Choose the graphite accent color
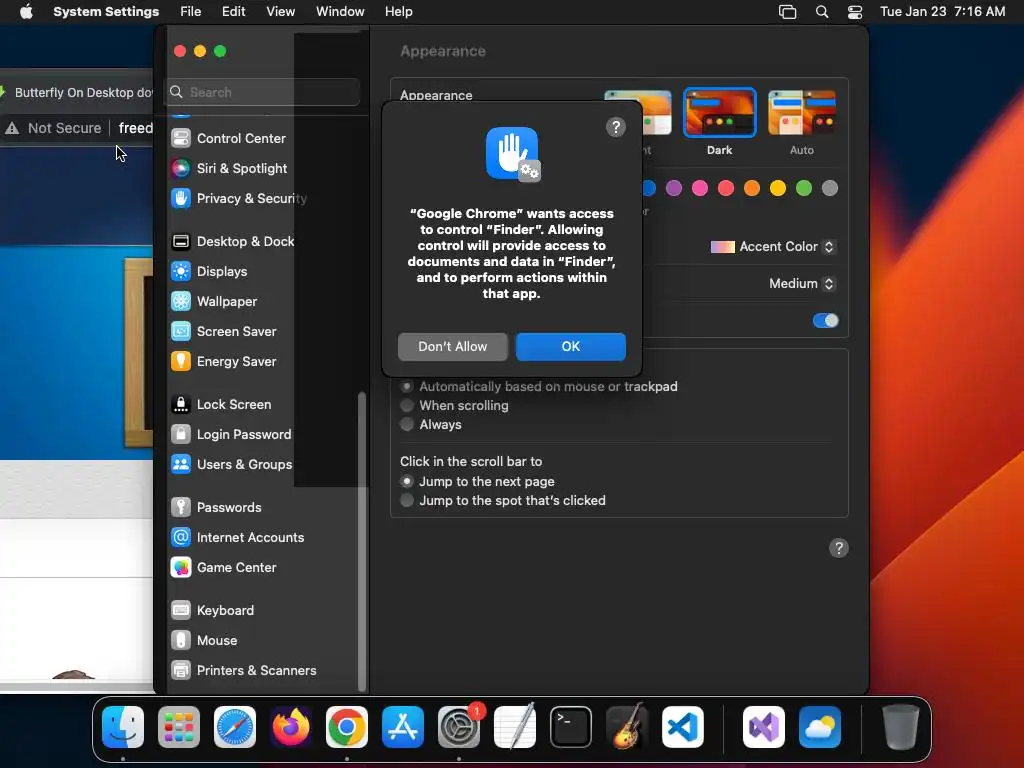Screen dimensions: 1024x768 click(830, 188)
